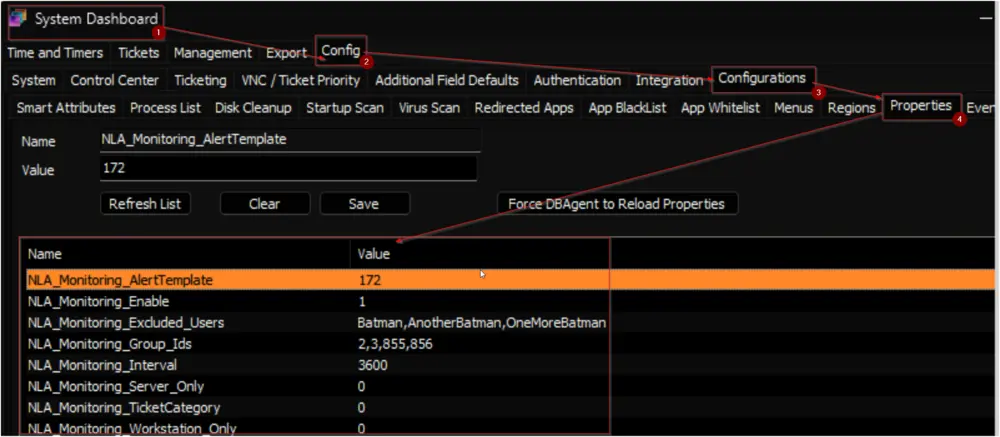
Task: Minimize the System Dashboard window
Action: click(986, 20)
